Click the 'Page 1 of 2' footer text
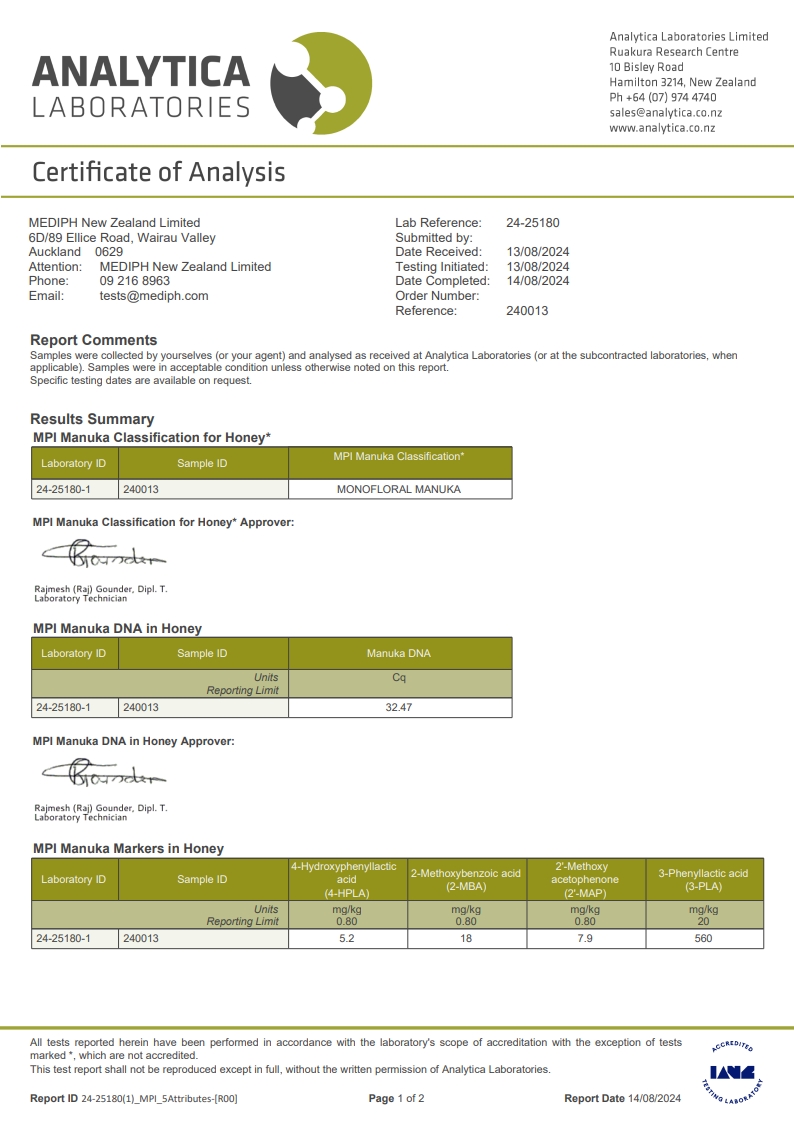The height and width of the screenshot is (1123, 794). click(x=397, y=1098)
